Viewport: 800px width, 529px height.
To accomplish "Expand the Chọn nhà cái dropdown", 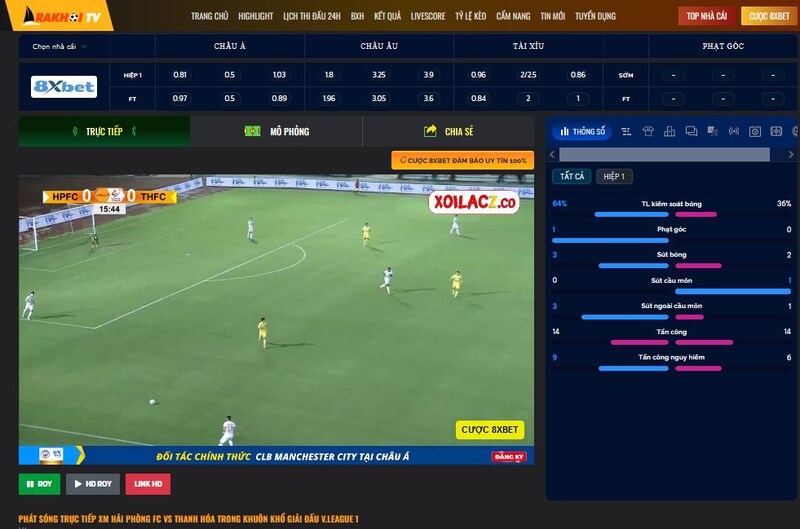I will click(59, 46).
